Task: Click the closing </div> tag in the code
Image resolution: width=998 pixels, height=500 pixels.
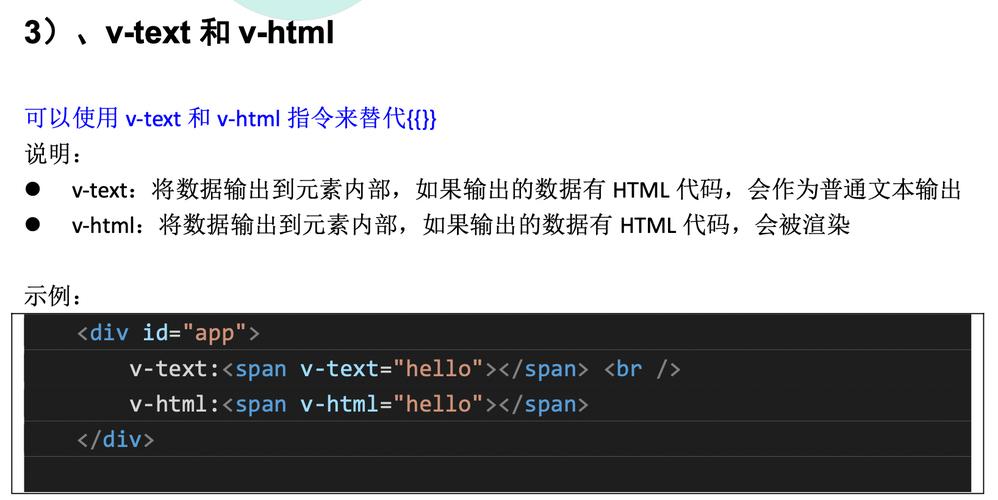Action: pyautogui.click(x=116, y=439)
